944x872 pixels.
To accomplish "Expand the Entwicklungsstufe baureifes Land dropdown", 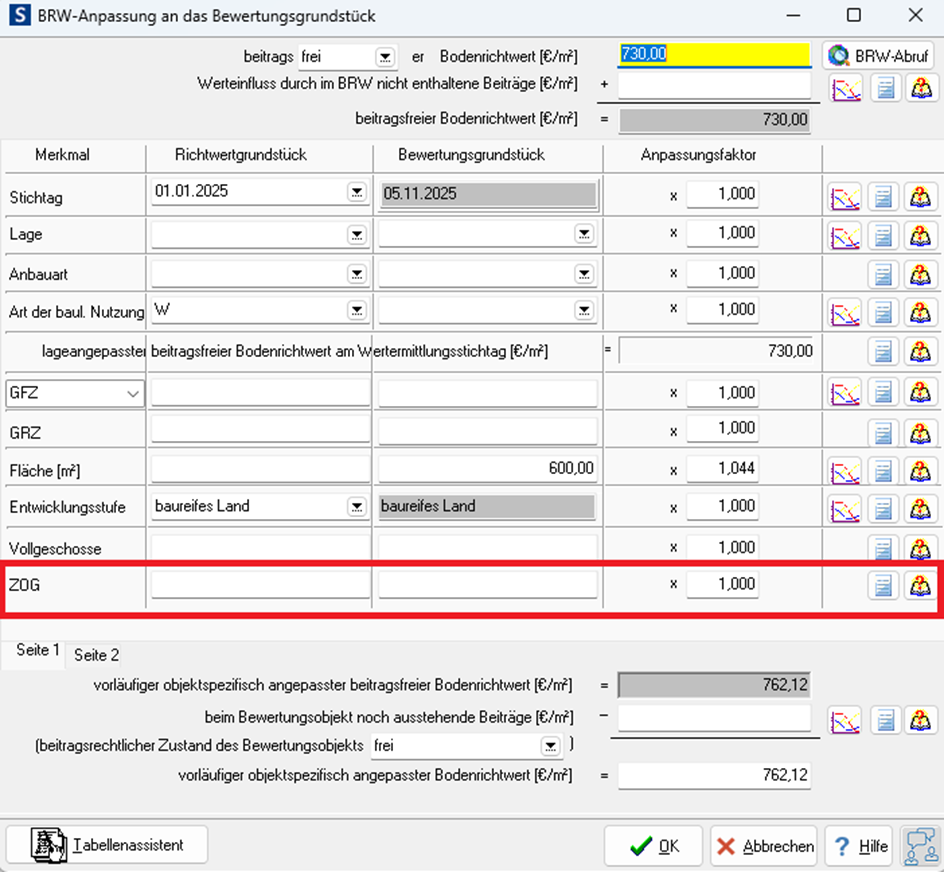I will pyautogui.click(x=357, y=507).
